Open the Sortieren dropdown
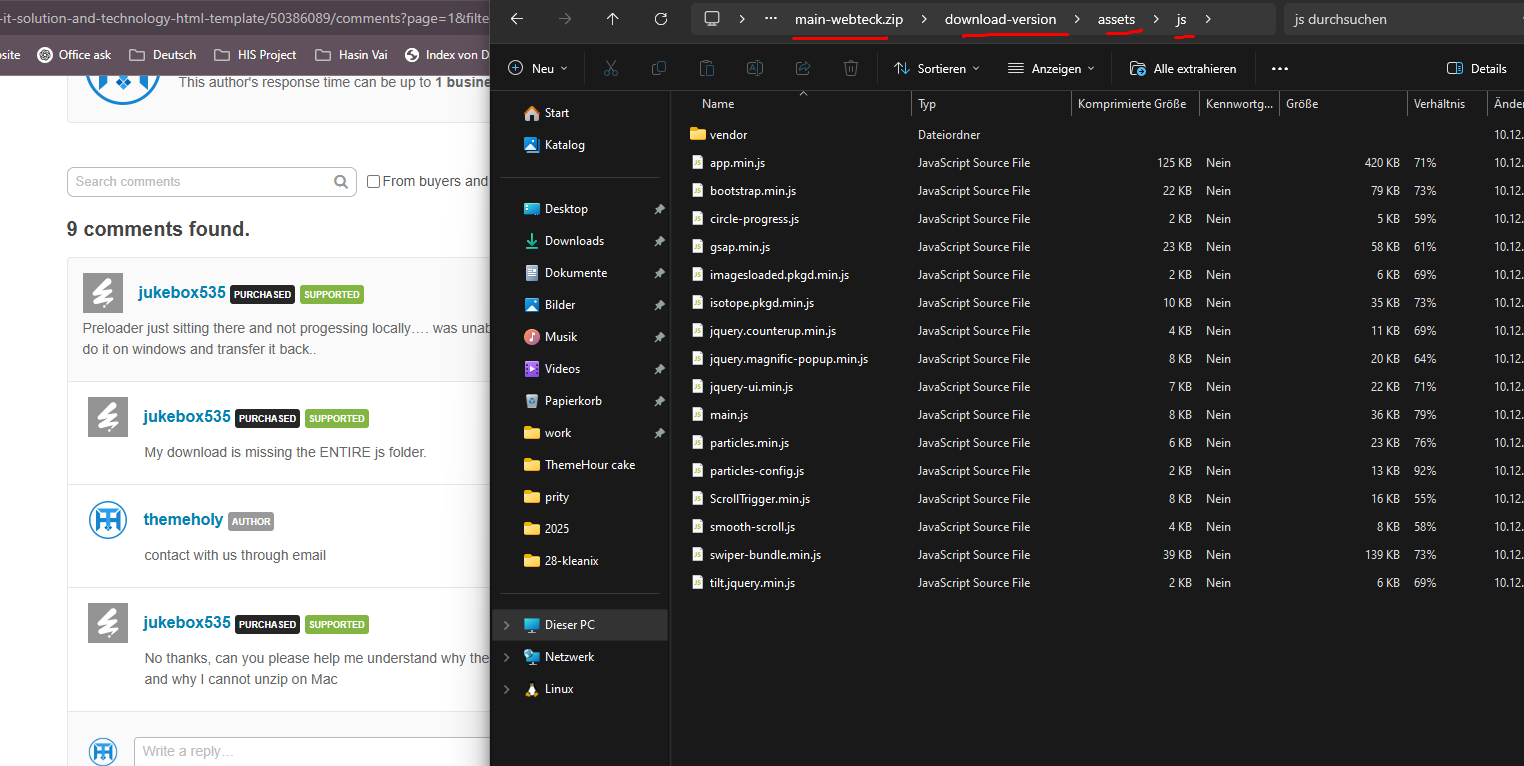This screenshot has height=766, width=1524. (936, 68)
